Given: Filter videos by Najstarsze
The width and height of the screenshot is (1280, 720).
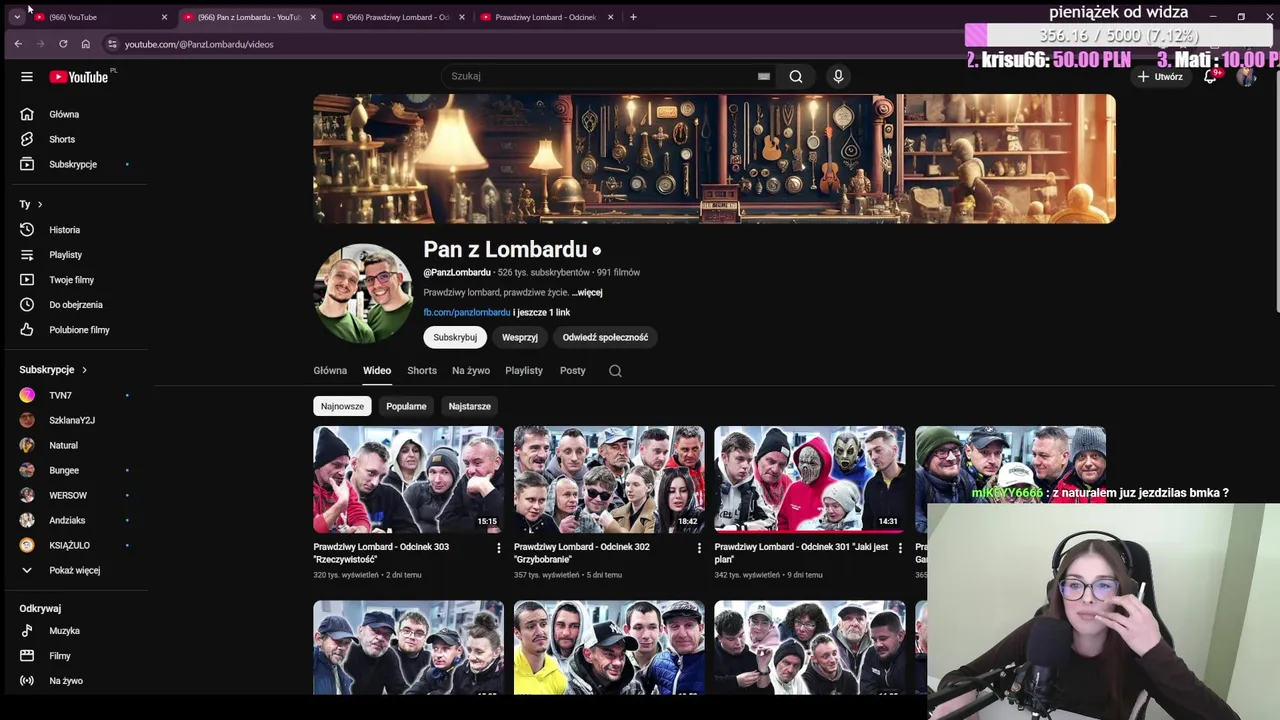Looking at the screenshot, I should [x=470, y=406].
